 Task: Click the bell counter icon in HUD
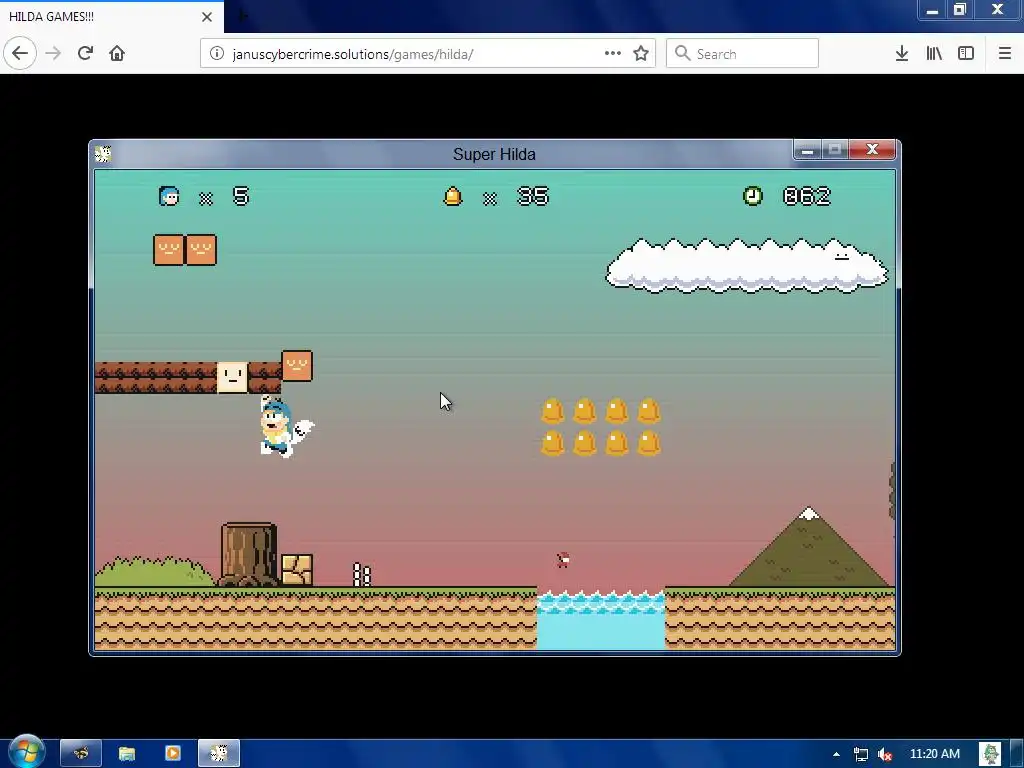453,196
